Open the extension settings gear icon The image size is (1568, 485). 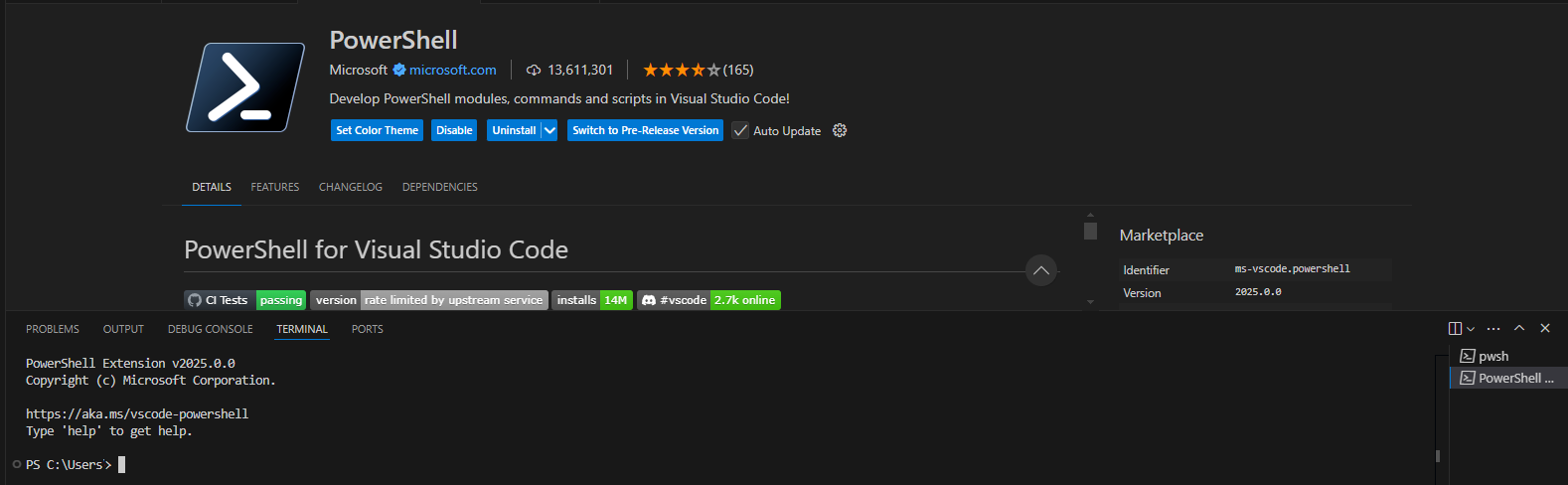coord(840,130)
